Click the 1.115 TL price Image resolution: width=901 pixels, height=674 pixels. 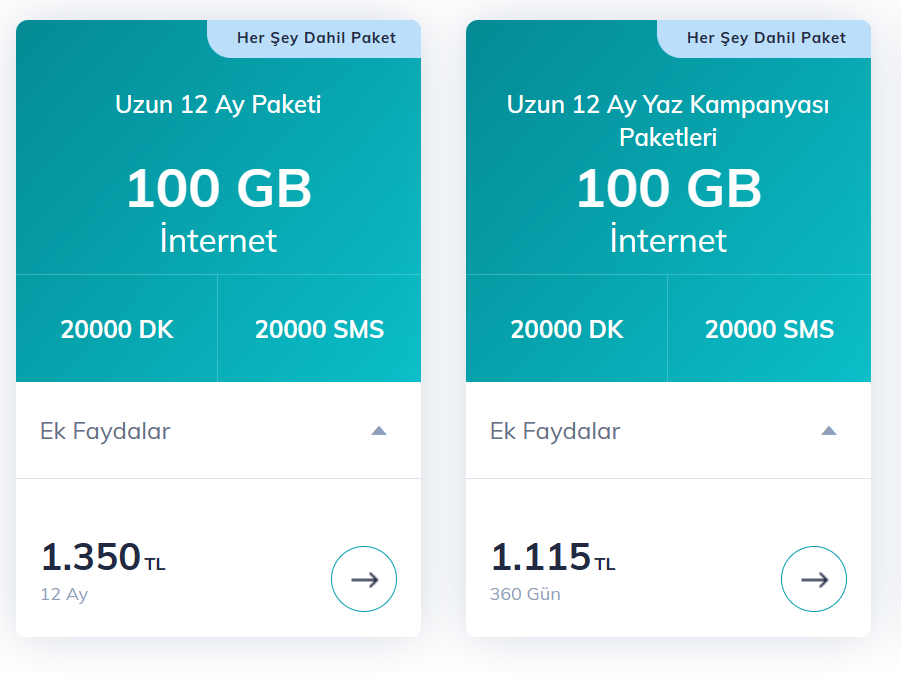(x=553, y=557)
